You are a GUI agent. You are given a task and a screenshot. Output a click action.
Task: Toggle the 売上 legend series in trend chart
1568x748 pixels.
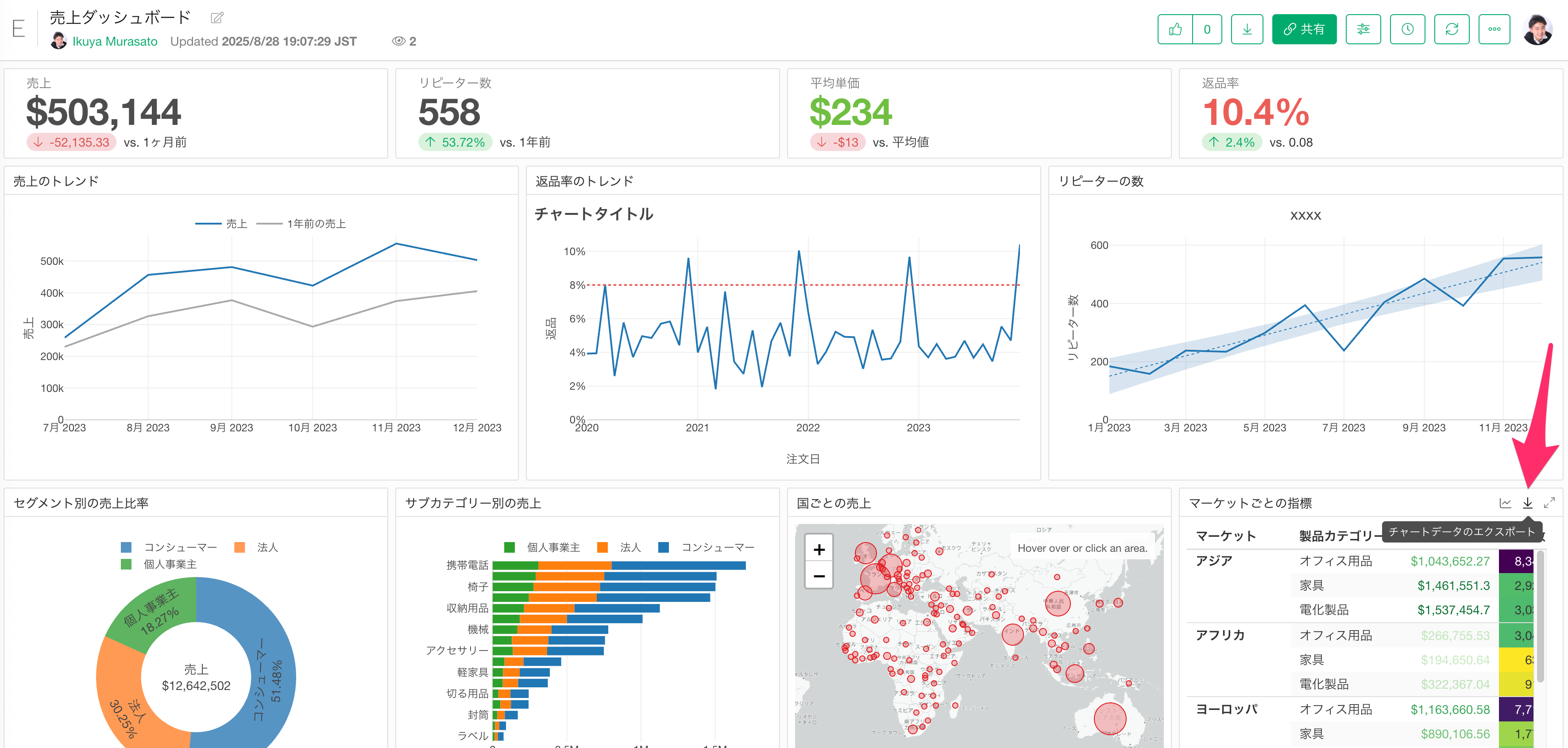point(221,224)
